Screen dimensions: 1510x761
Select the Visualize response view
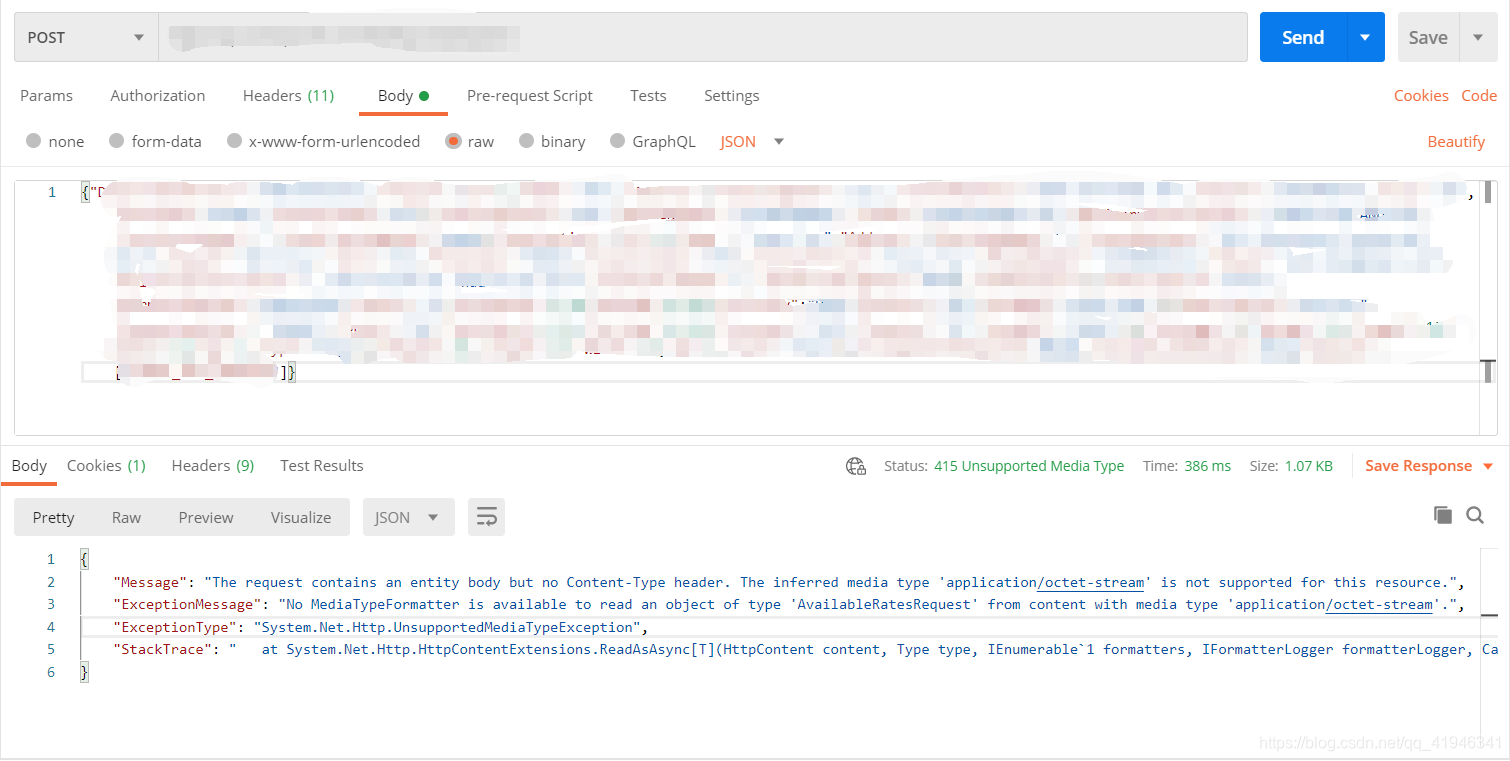pyautogui.click(x=301, y=517)
